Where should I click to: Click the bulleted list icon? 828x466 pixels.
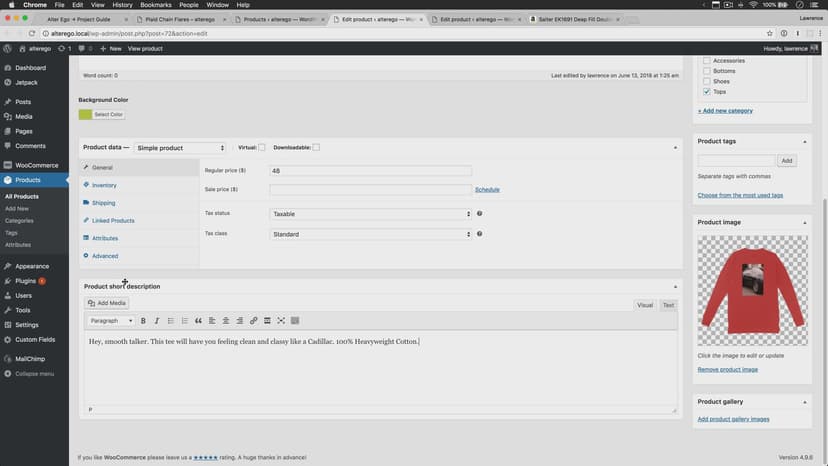[171, 321]
